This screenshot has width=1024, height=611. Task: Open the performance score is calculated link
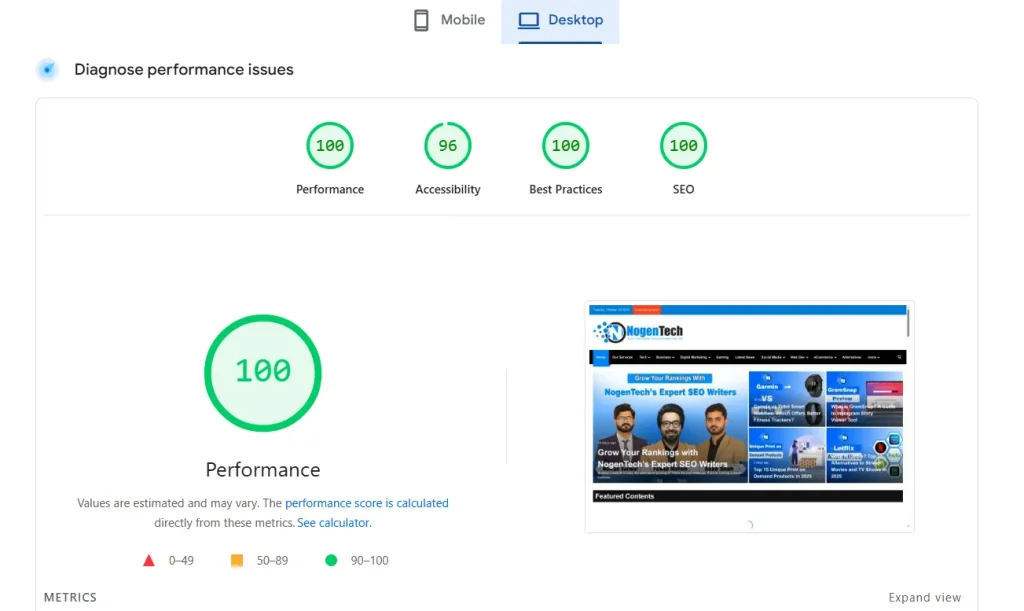coord(367,503)
